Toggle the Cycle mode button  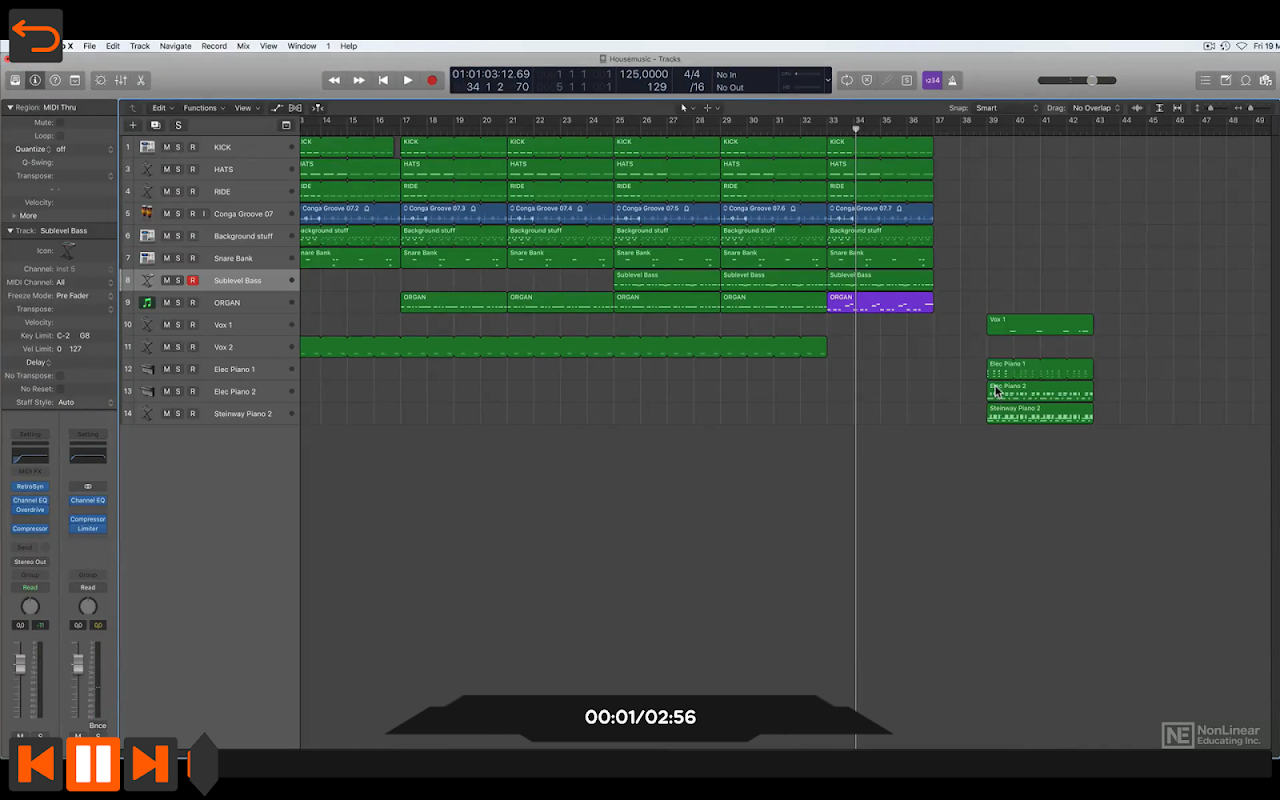[x=847, y=80]
